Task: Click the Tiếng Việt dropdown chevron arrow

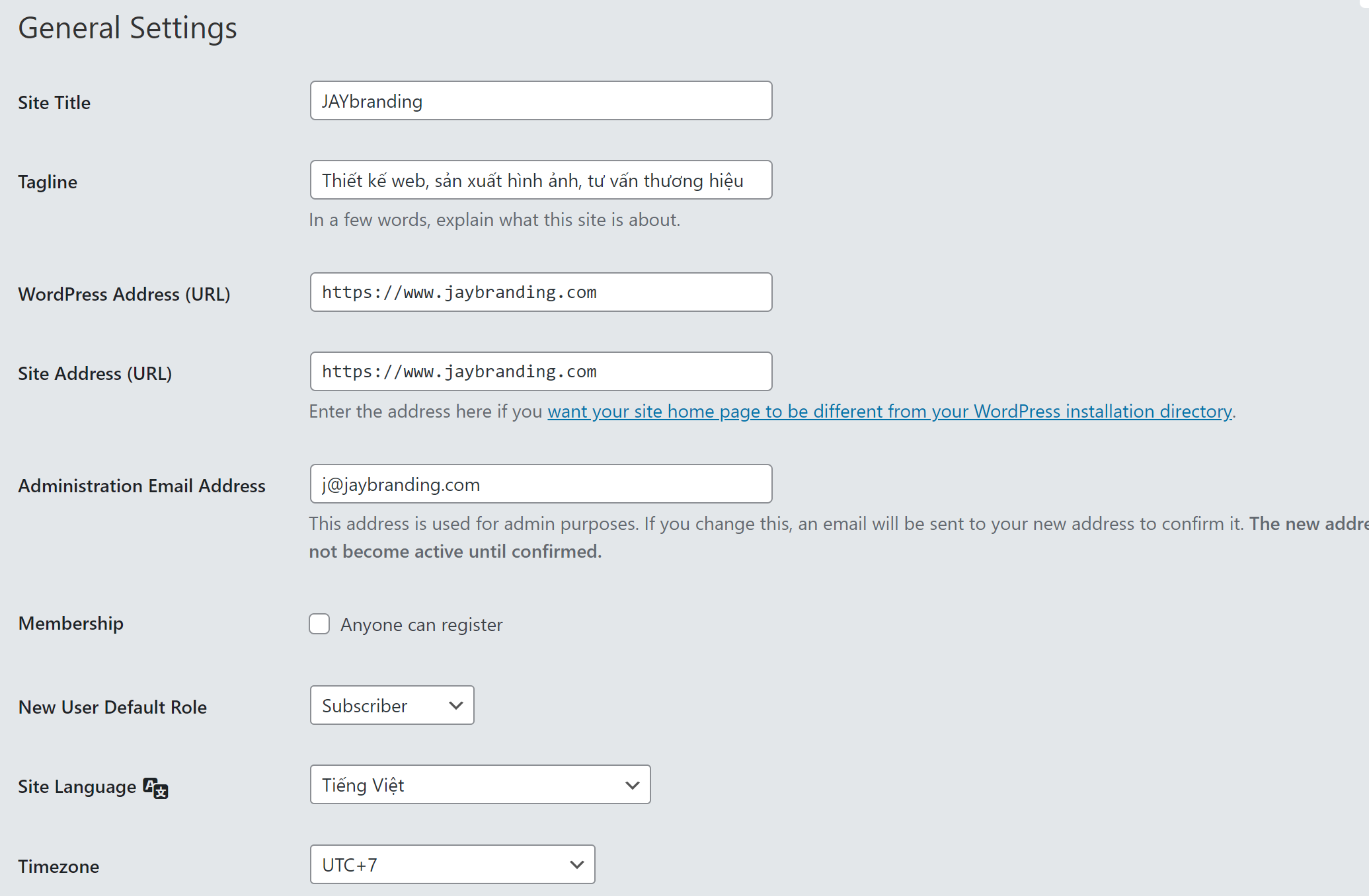Action: coord(632,785)
